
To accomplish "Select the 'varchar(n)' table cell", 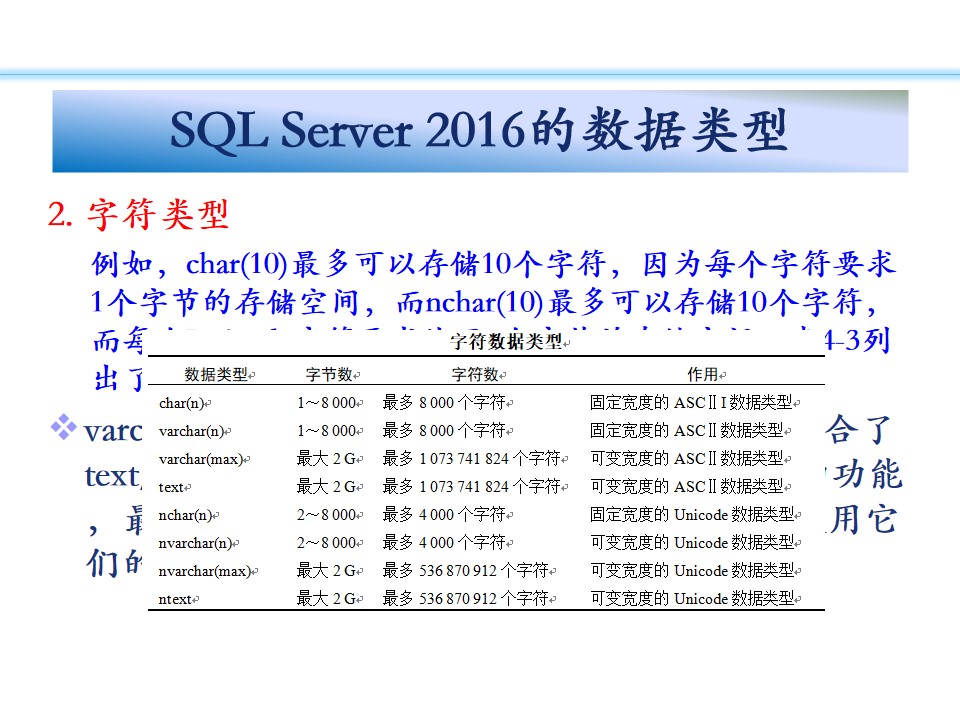I will 192,431.
